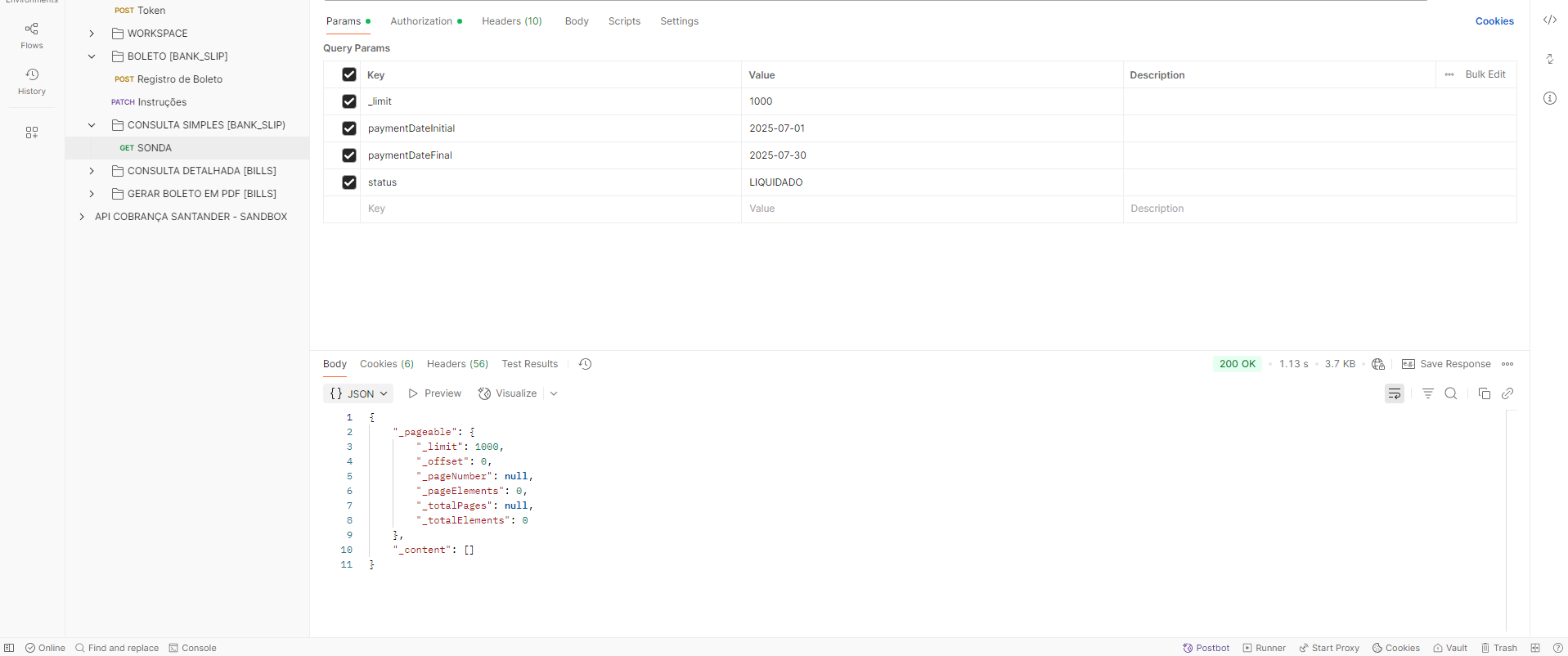Viewport: 1568px width, 656px height.
Task: Open the request info icon in right sidebar
Action: (1550, 98)
